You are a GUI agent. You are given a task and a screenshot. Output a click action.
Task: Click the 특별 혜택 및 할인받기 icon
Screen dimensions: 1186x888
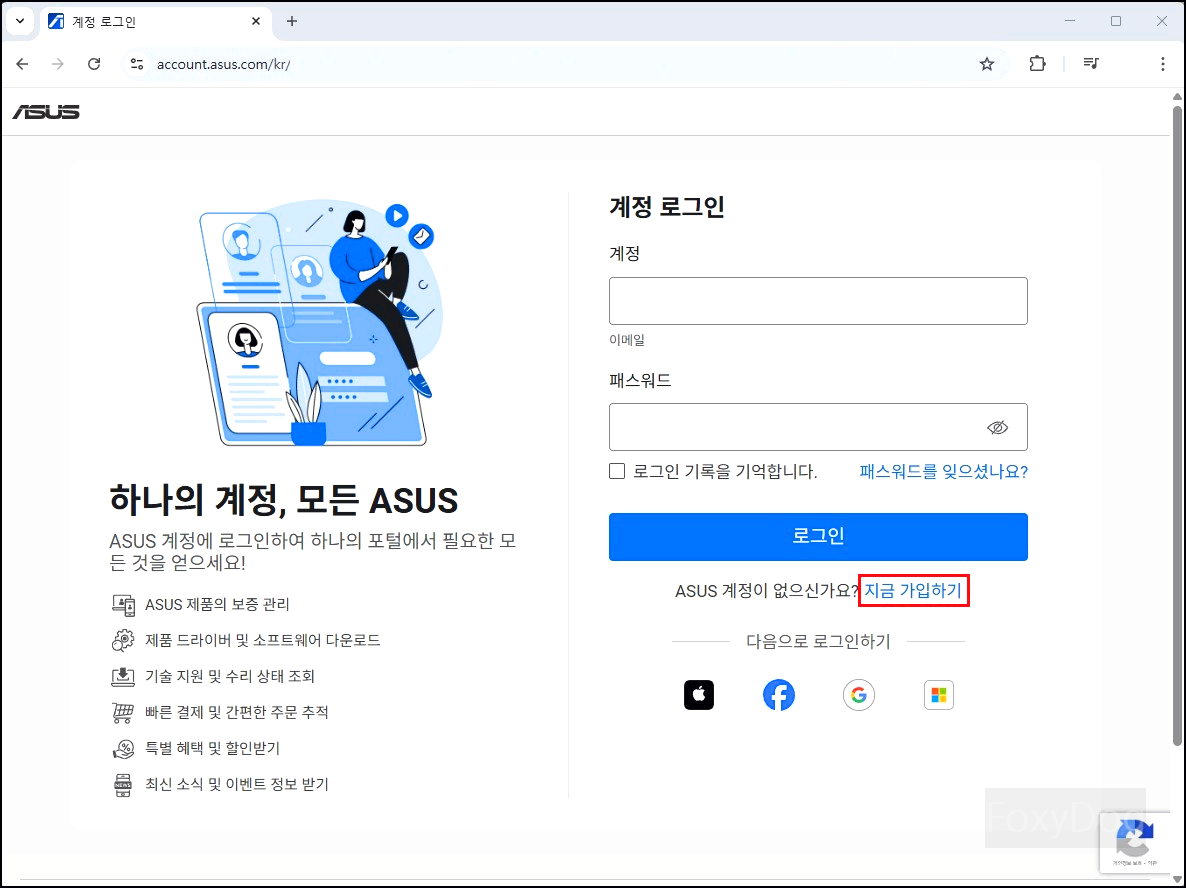[x=123, y=748]
